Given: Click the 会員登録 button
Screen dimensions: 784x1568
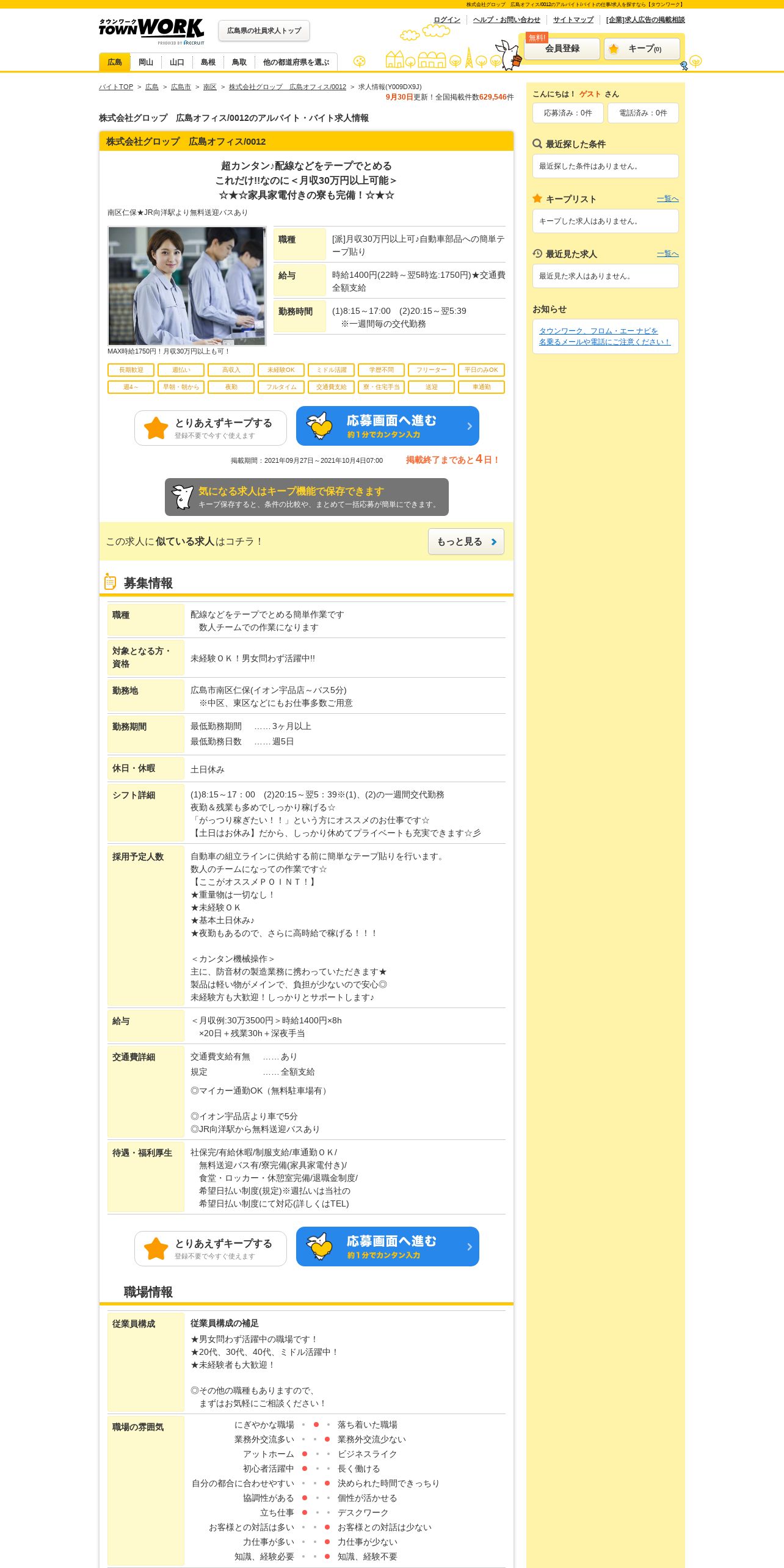Looking at the screenshot, I should tap(562, 48).
